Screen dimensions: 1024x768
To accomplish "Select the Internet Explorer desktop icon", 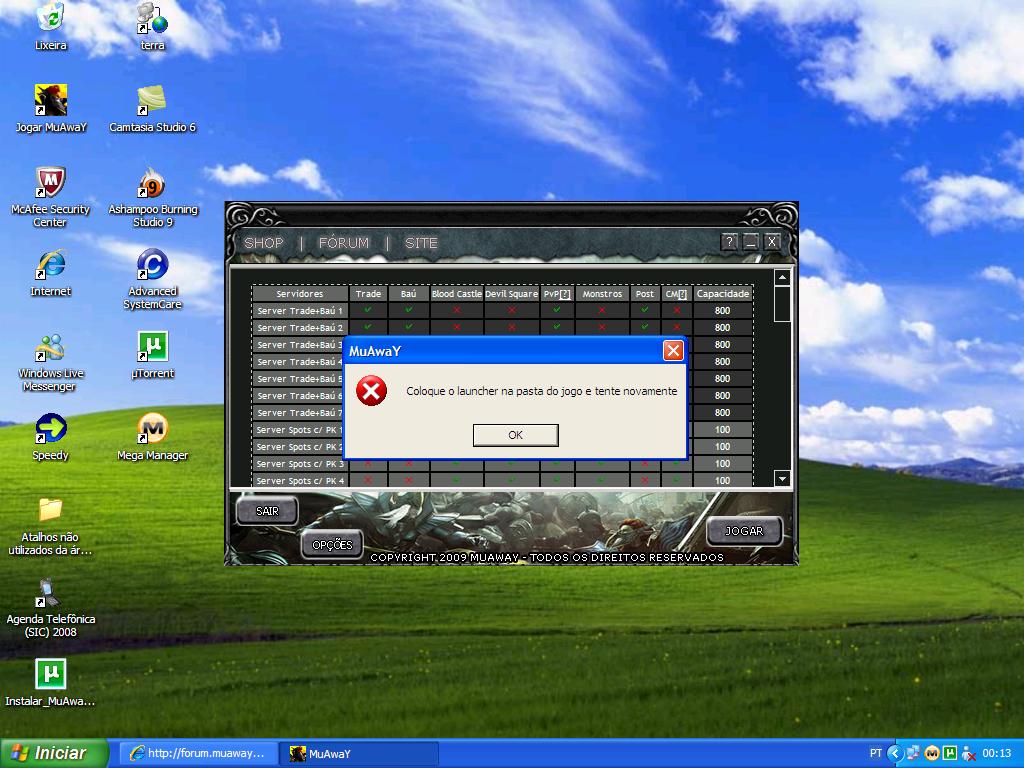I will click(50, 273).
